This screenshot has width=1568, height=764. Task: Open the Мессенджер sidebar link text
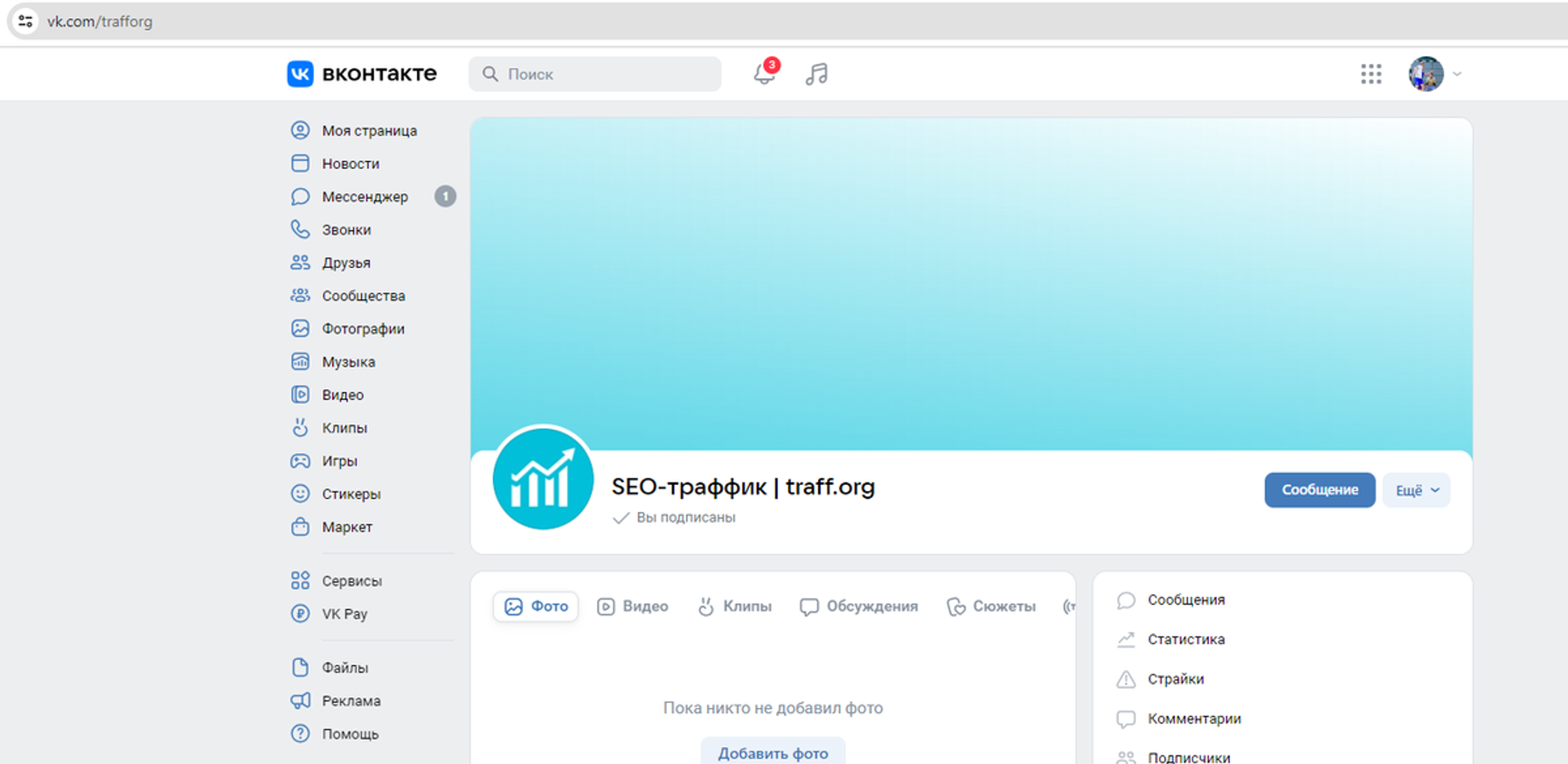[365, 197]
